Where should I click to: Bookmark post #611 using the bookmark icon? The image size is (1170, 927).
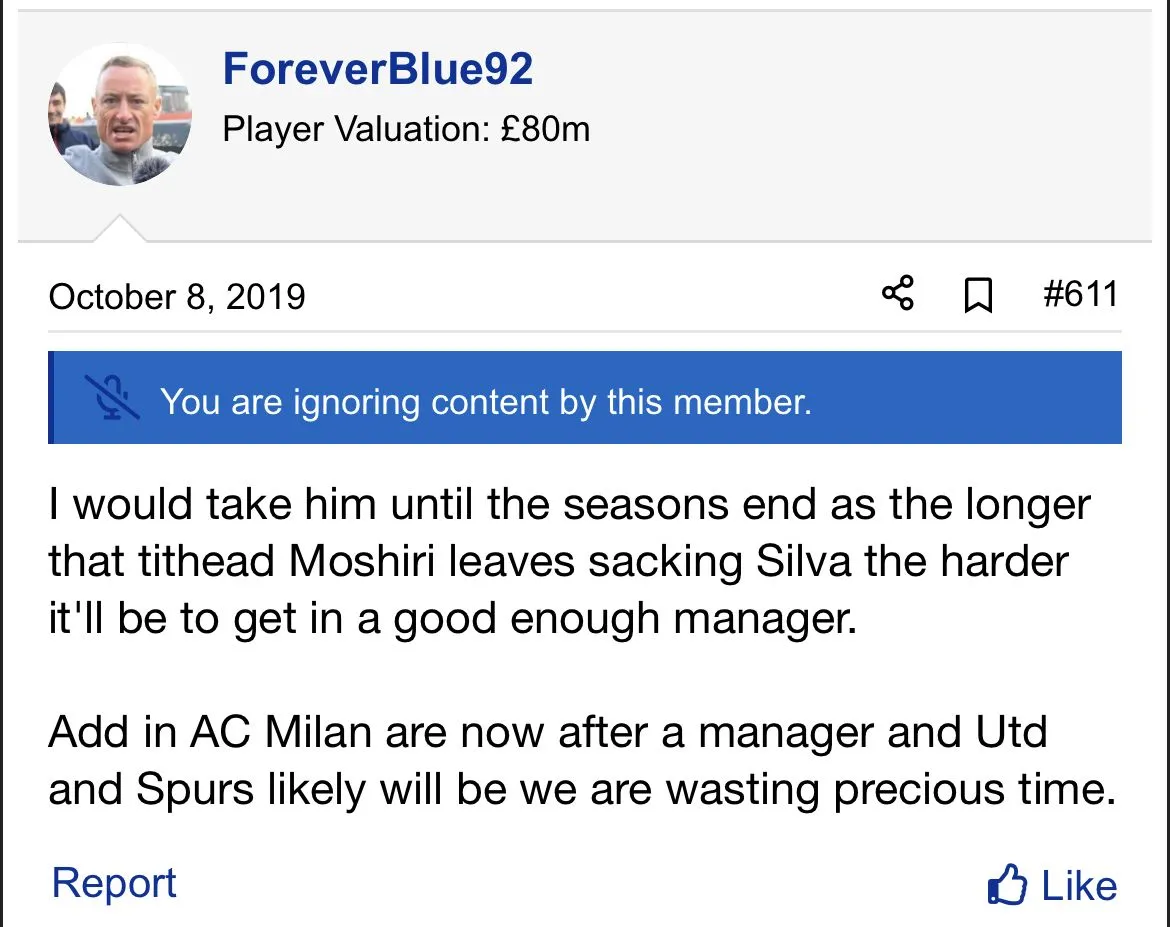coord(977,296)
